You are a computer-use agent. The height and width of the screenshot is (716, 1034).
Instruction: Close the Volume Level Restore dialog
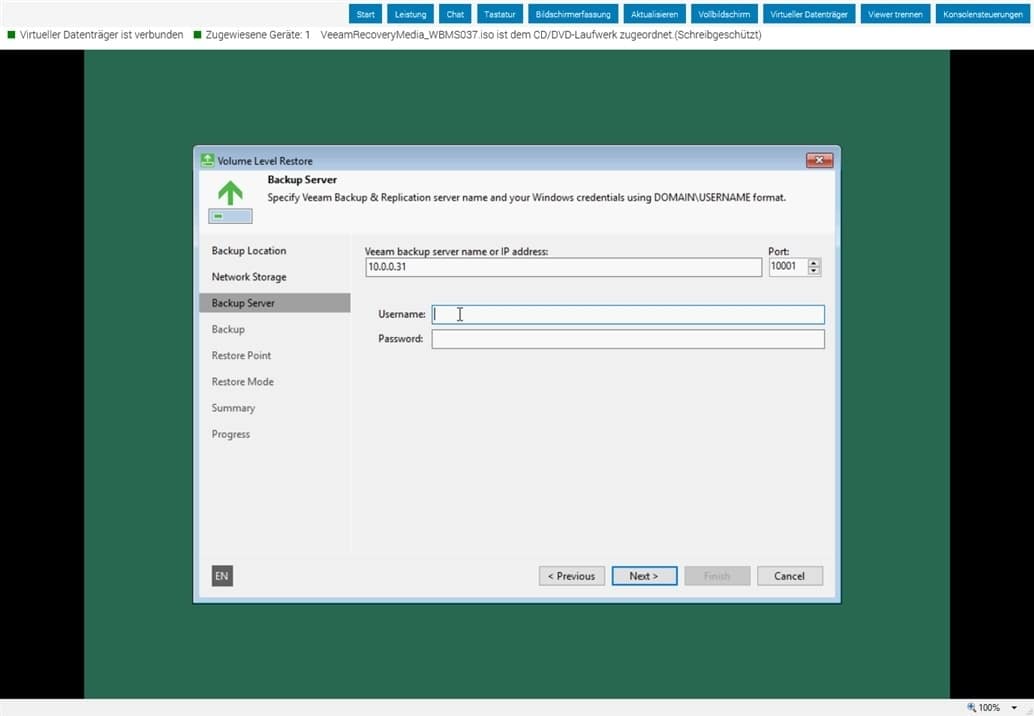click(x=819, y=160)
